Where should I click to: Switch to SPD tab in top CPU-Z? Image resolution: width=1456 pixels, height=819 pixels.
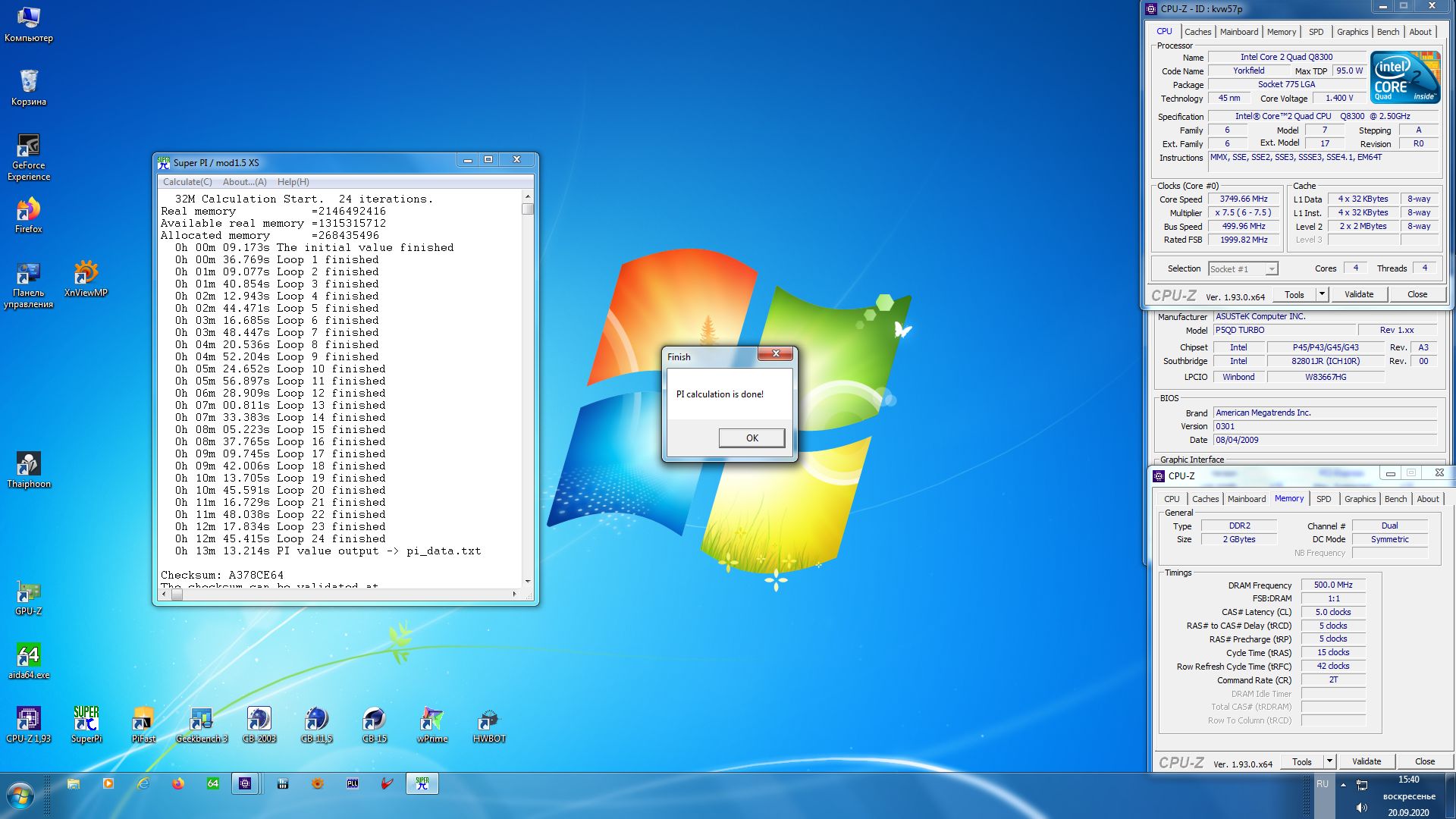pyautogui.click(x=1316, y=32)
